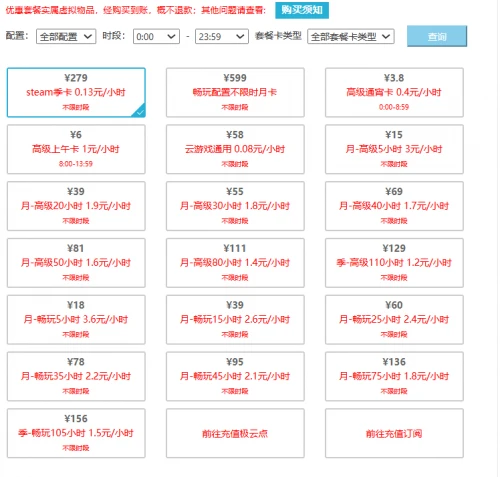The width and height of the screenshot is (500, 477).
Task: Pick the ¥55 月-高级30小时 package
Action: point(235,206)
